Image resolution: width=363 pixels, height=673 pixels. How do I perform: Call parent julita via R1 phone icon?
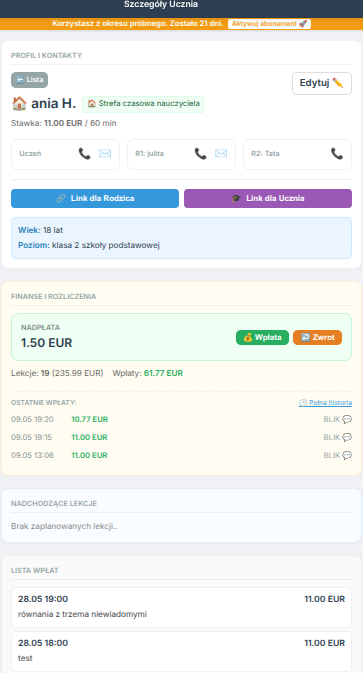(200, 154)
